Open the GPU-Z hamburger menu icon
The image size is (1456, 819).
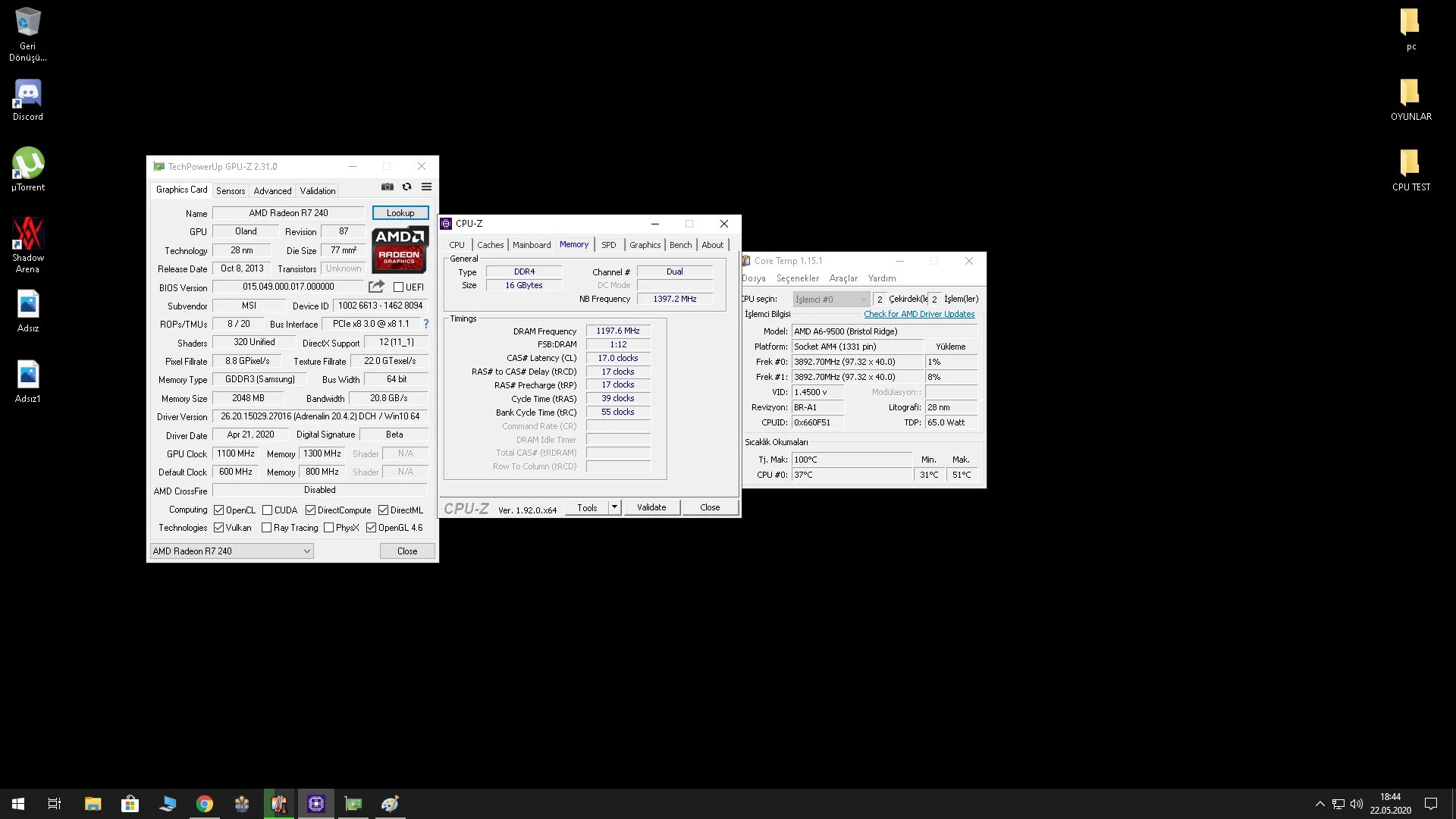pos(427,187)
